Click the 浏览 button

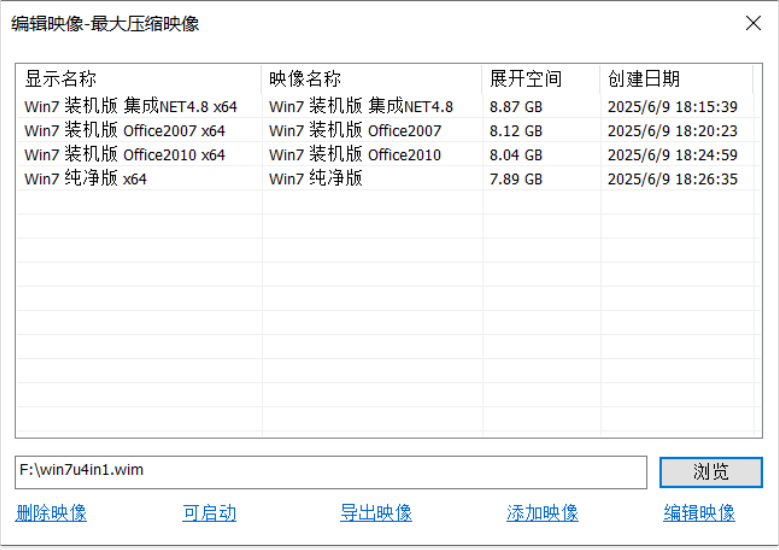point(711,472)
